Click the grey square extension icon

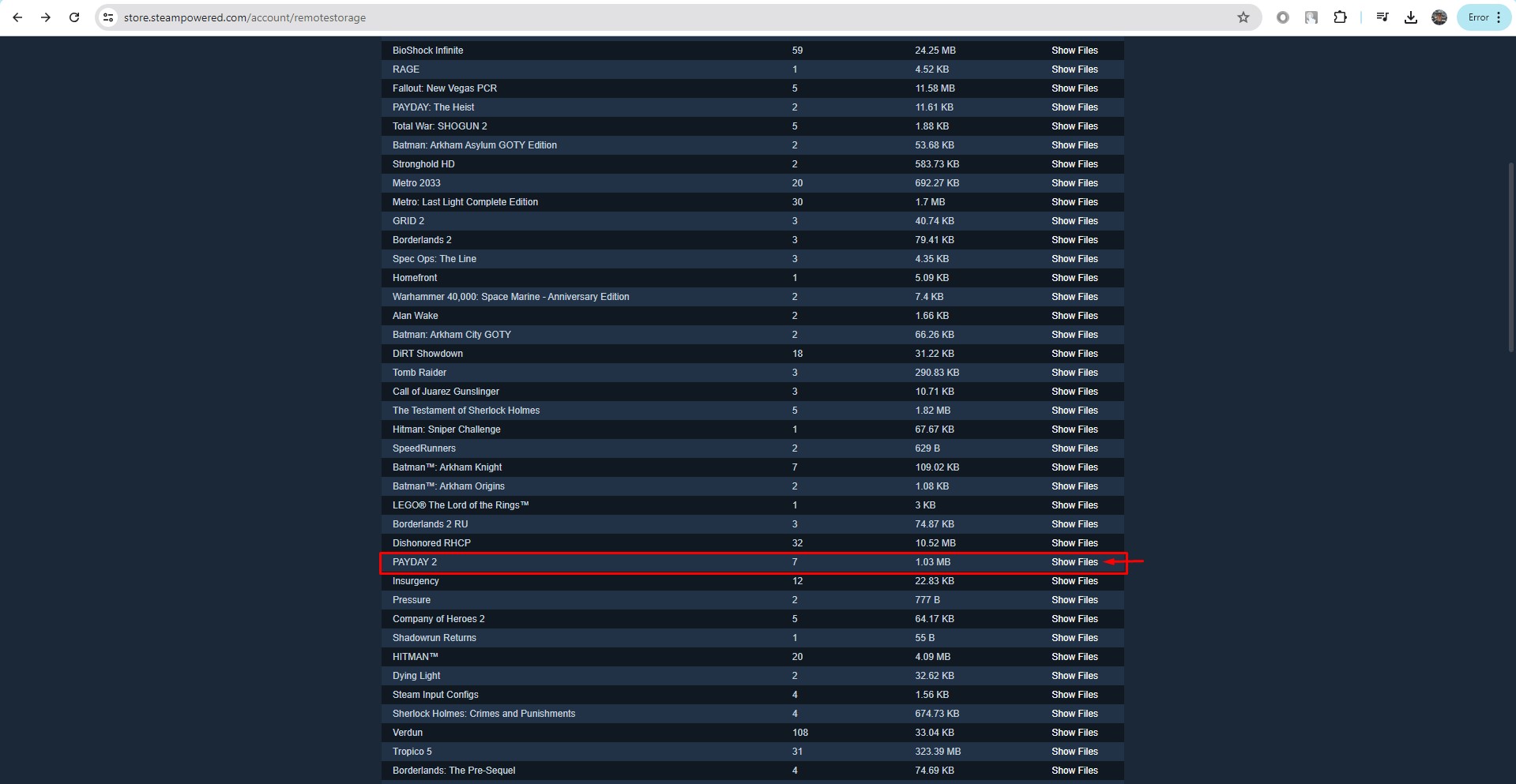tap(1311, 17)
